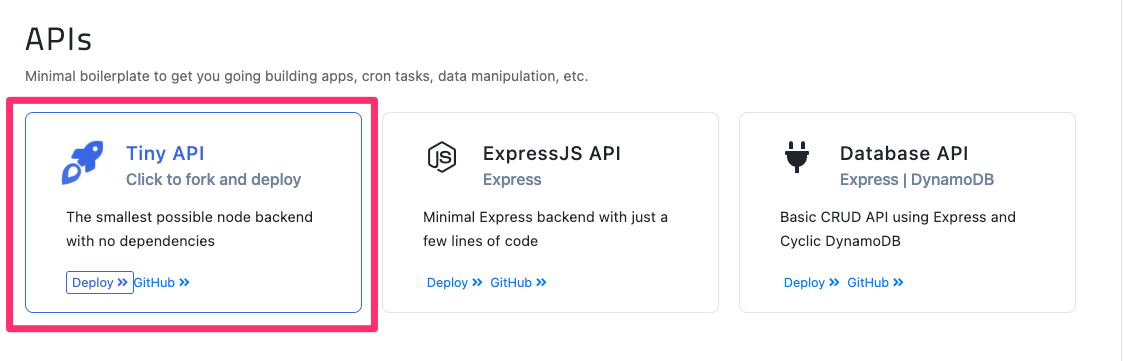Image resolution: width=1123 pixels, height=361 pixels.
Task: Deploy the Tiny API template
Action: point(100,282)
